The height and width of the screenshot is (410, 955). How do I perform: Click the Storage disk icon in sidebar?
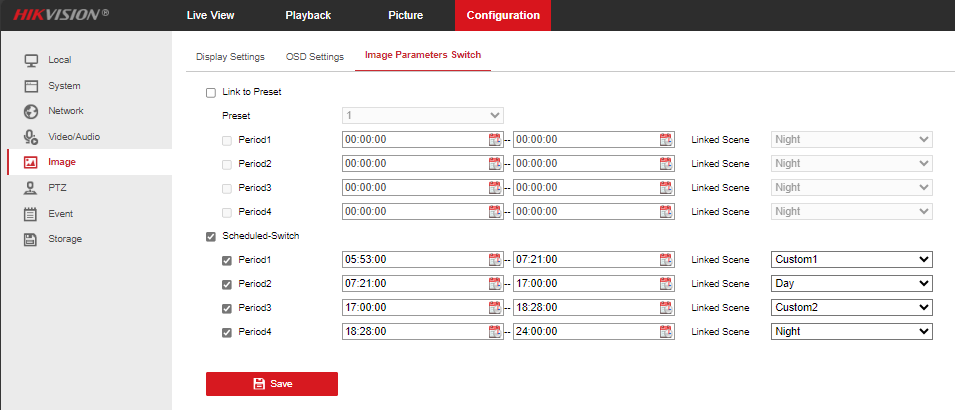click(x=31, y=239)
